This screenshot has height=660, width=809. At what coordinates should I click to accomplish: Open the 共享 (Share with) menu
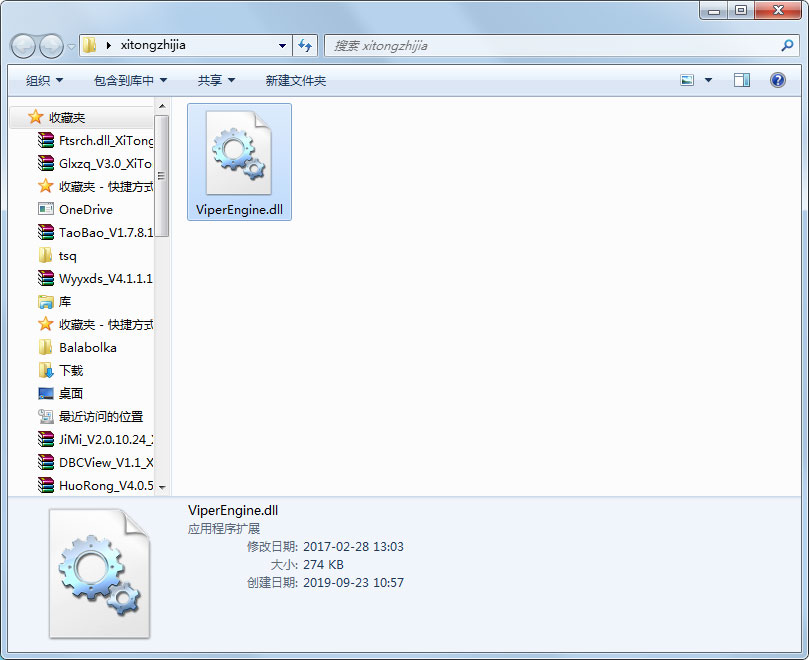pos(216,79)
